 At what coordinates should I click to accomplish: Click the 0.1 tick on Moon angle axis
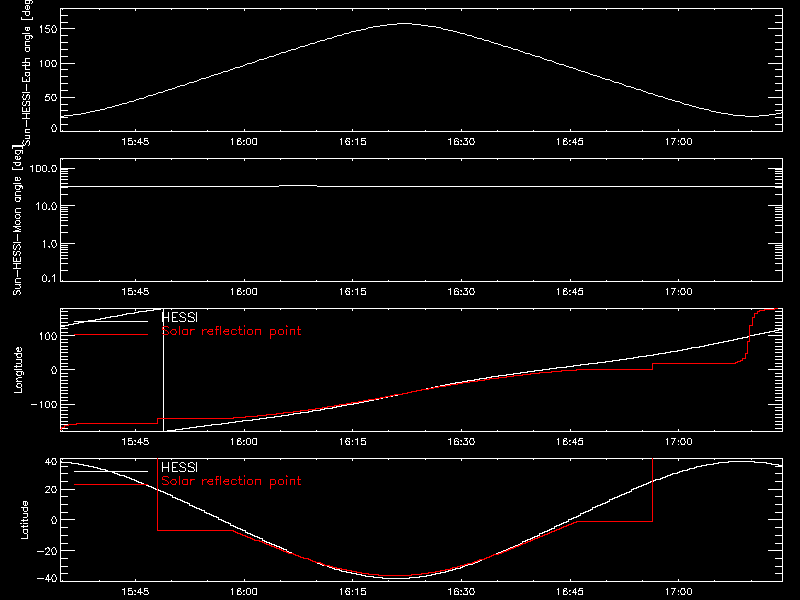[49, 279]
